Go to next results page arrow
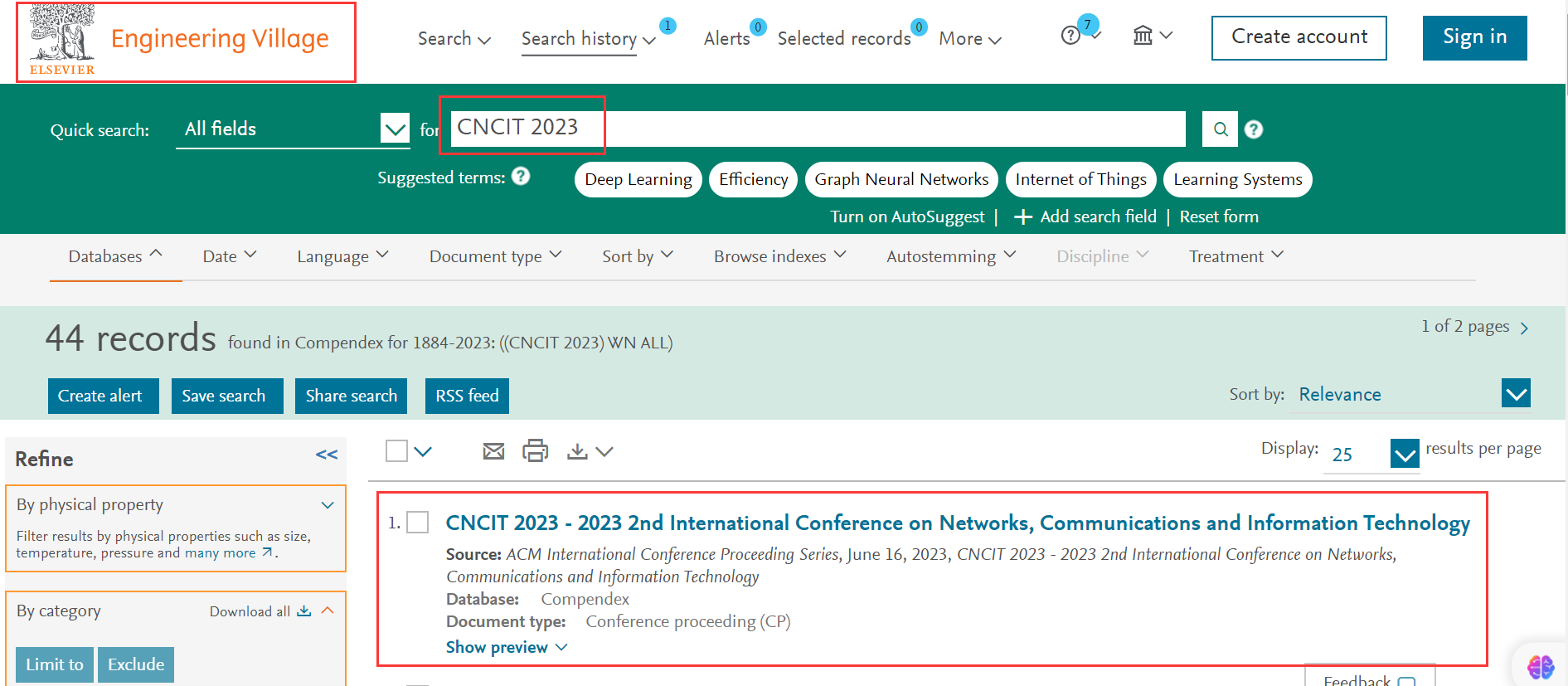The width and height of the screenshot is (1568, 686). 1524,328
